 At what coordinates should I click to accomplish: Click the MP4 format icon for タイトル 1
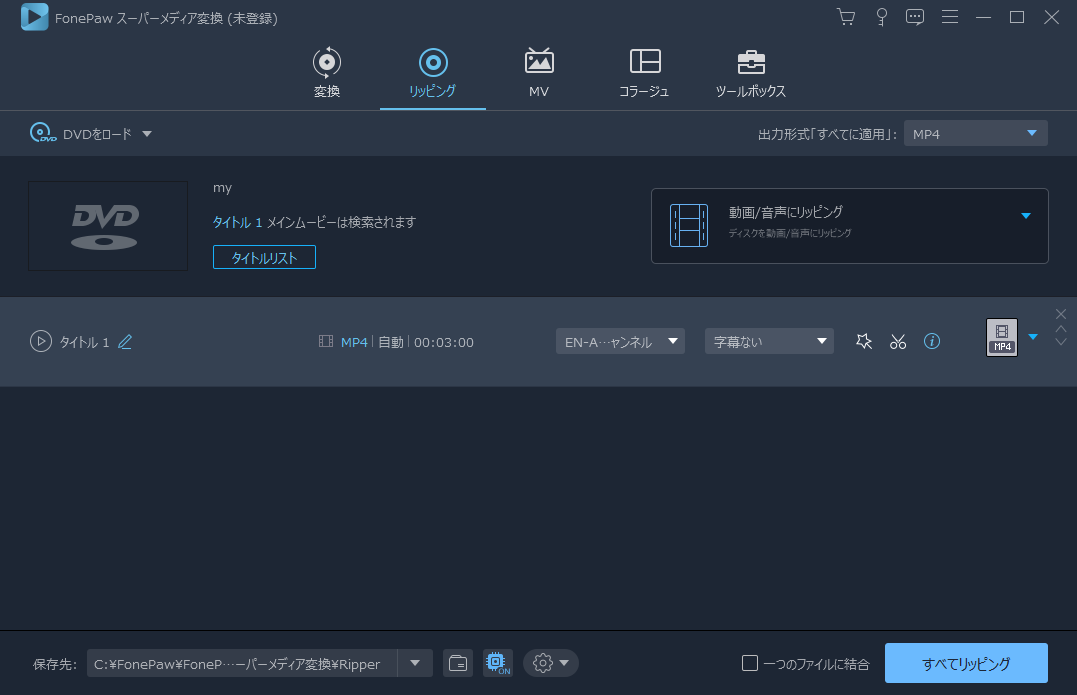pyautogui.click(x=1002, y=337)
